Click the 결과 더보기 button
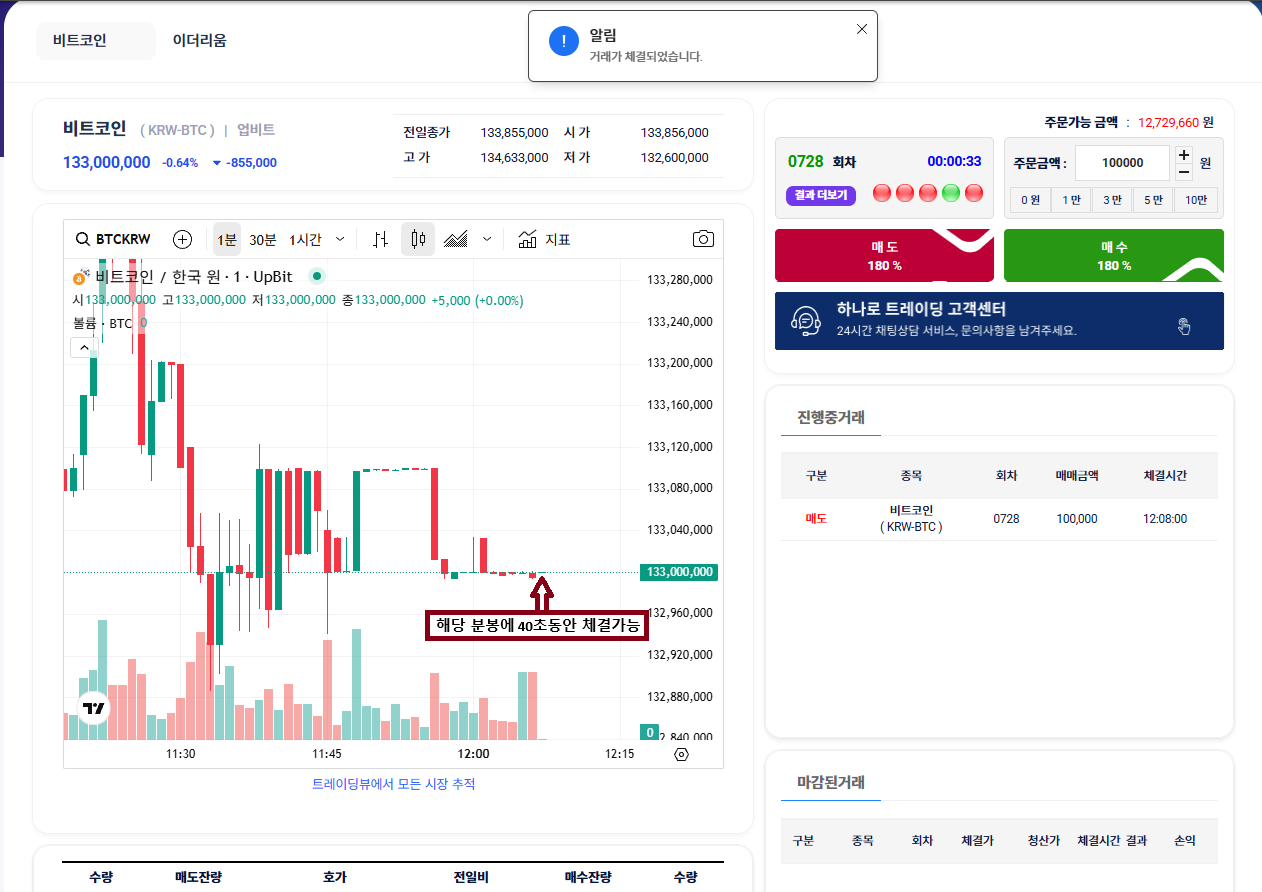 tap(821, 195)
